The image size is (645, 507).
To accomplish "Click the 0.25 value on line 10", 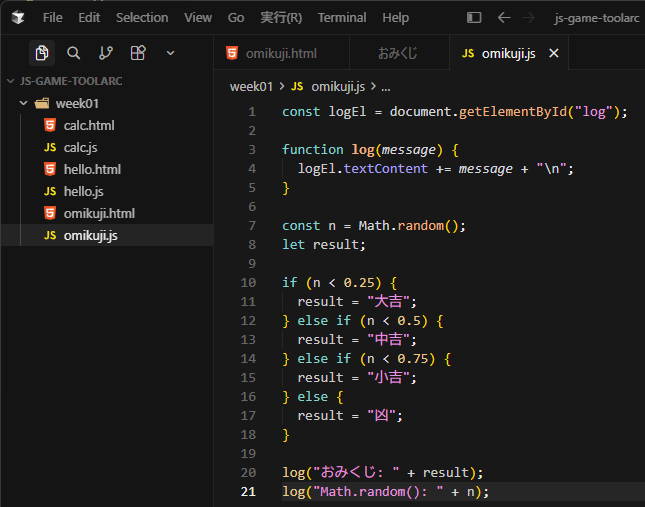I will [359, 282].
